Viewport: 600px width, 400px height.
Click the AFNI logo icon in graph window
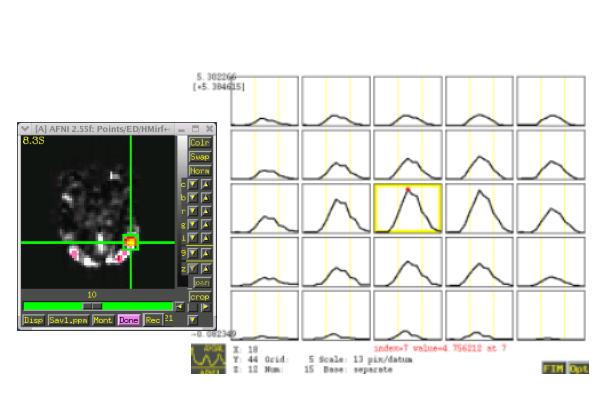[208, 359]
